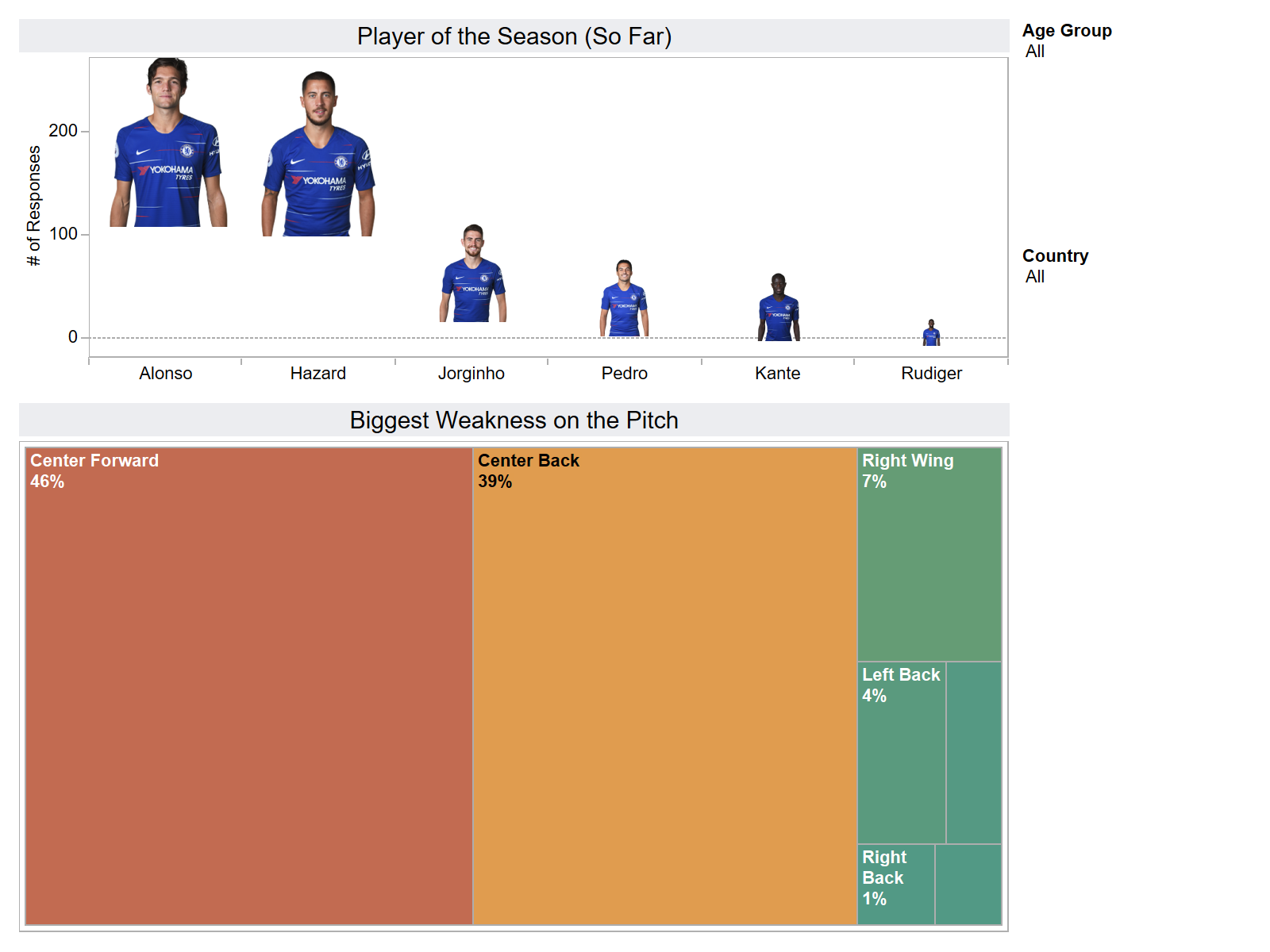Click the Jorginho axis label
This screenshot has height=952, width=1270.
[x=471, y=374]
